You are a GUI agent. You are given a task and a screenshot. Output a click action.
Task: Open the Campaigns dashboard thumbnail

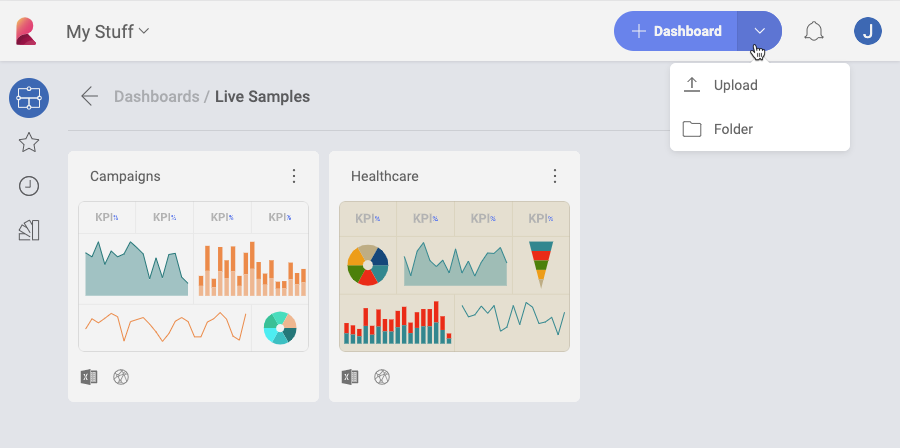click(193, 276)
